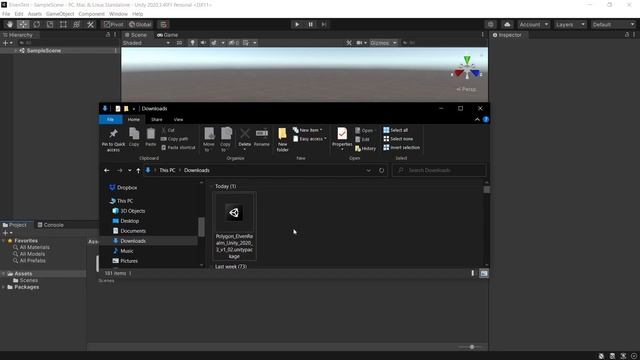640x360 pixels.
Task: Open the Gizmos dropdown
Action: coord(383,43)
